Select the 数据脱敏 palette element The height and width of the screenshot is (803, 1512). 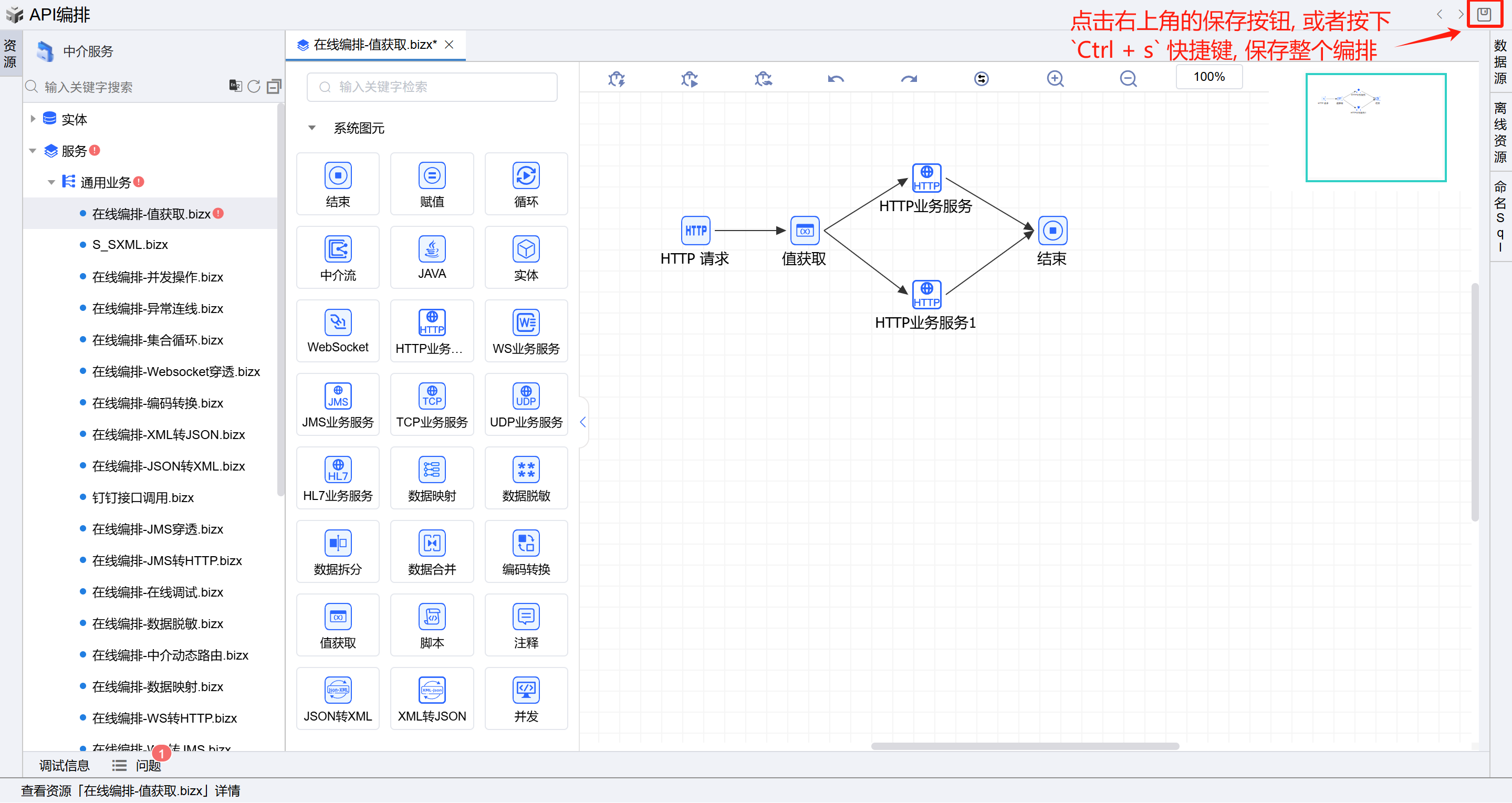click(x=526, y=478)
